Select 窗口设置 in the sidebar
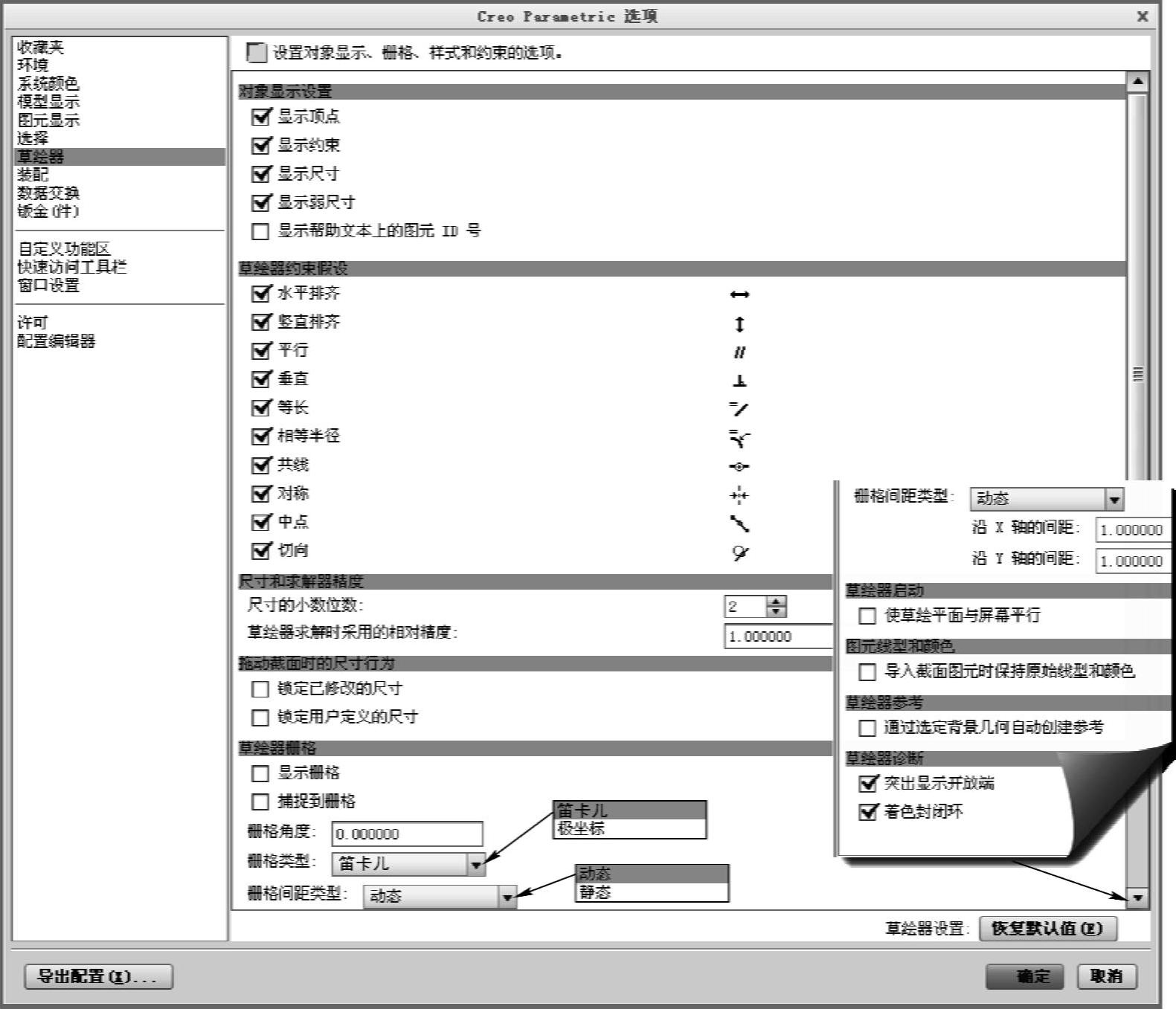This screenshot has width=1176, height=1009. click(x=48, y=286)
